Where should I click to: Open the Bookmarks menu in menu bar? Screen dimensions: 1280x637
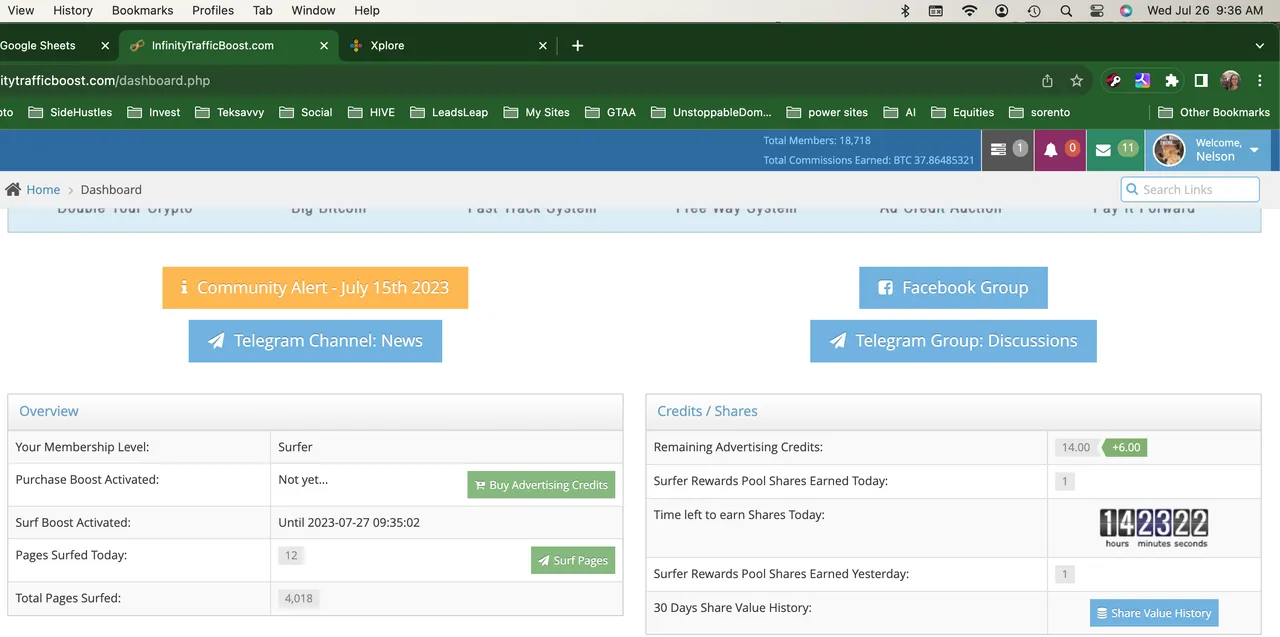(x=142, y=10)
